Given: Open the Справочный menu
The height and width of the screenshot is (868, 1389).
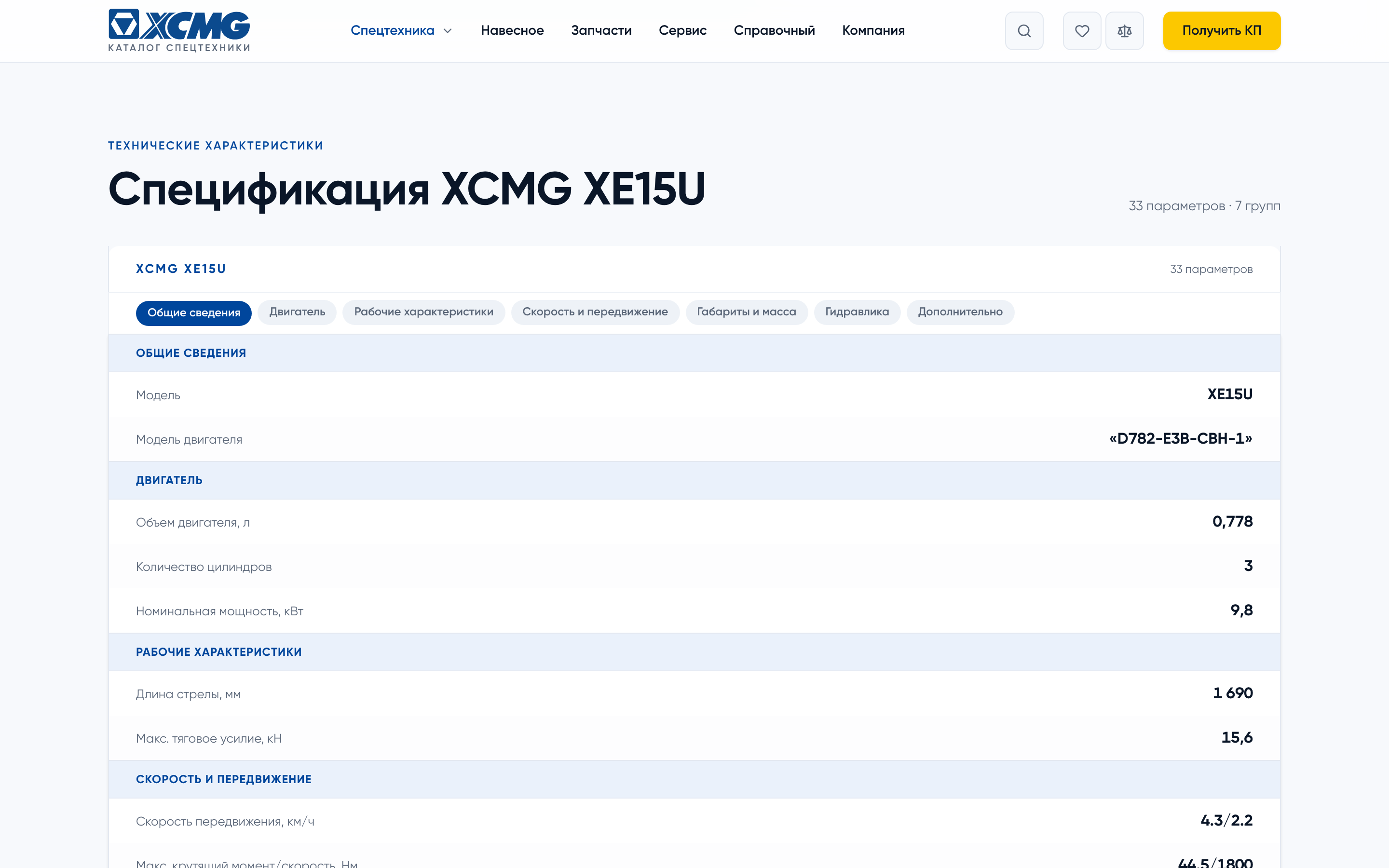Looking at the screenshot, I should 774,30.
